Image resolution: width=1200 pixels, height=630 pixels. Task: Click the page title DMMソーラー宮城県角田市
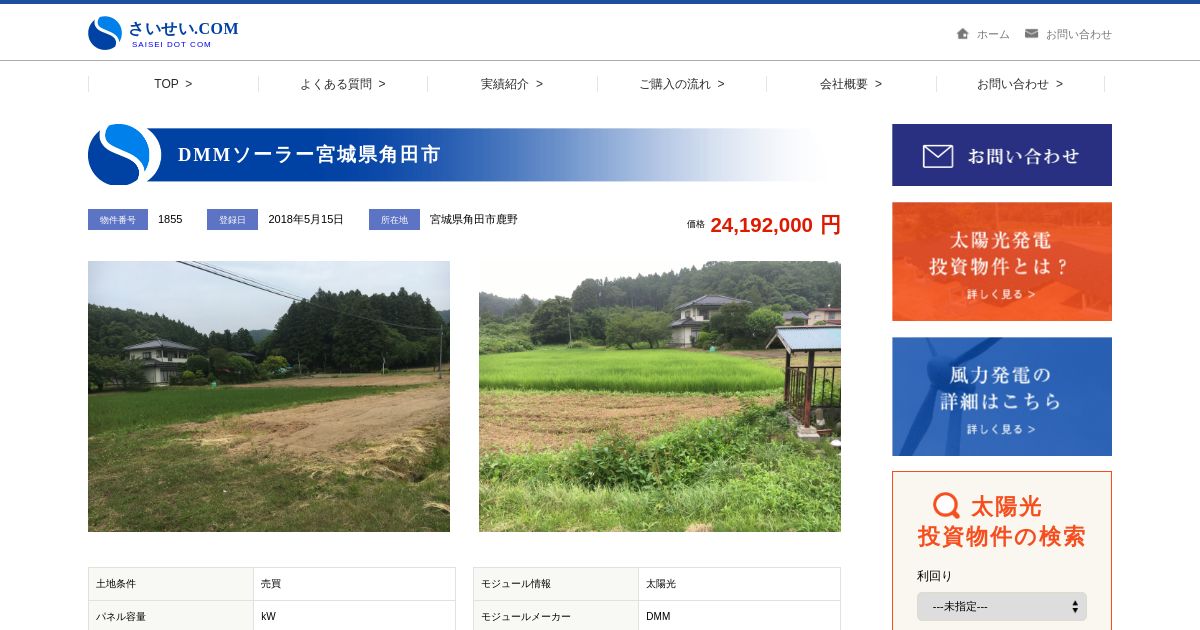309,155
